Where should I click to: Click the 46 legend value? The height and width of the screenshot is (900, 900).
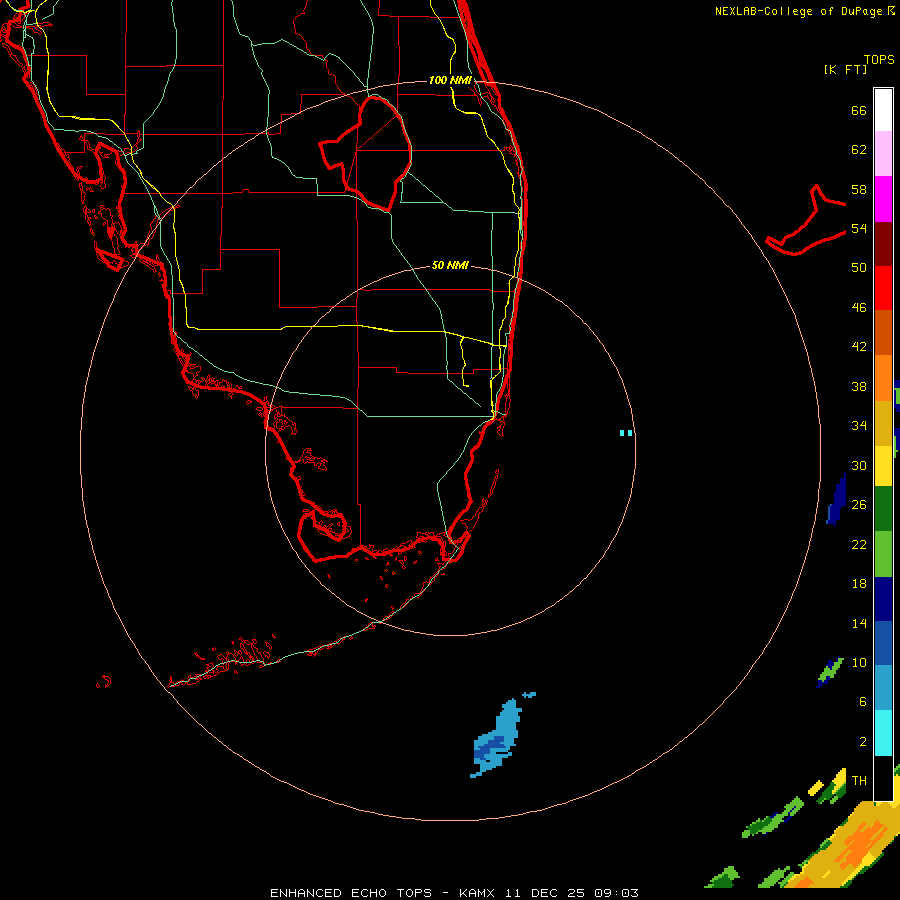[x=859, y=307]
